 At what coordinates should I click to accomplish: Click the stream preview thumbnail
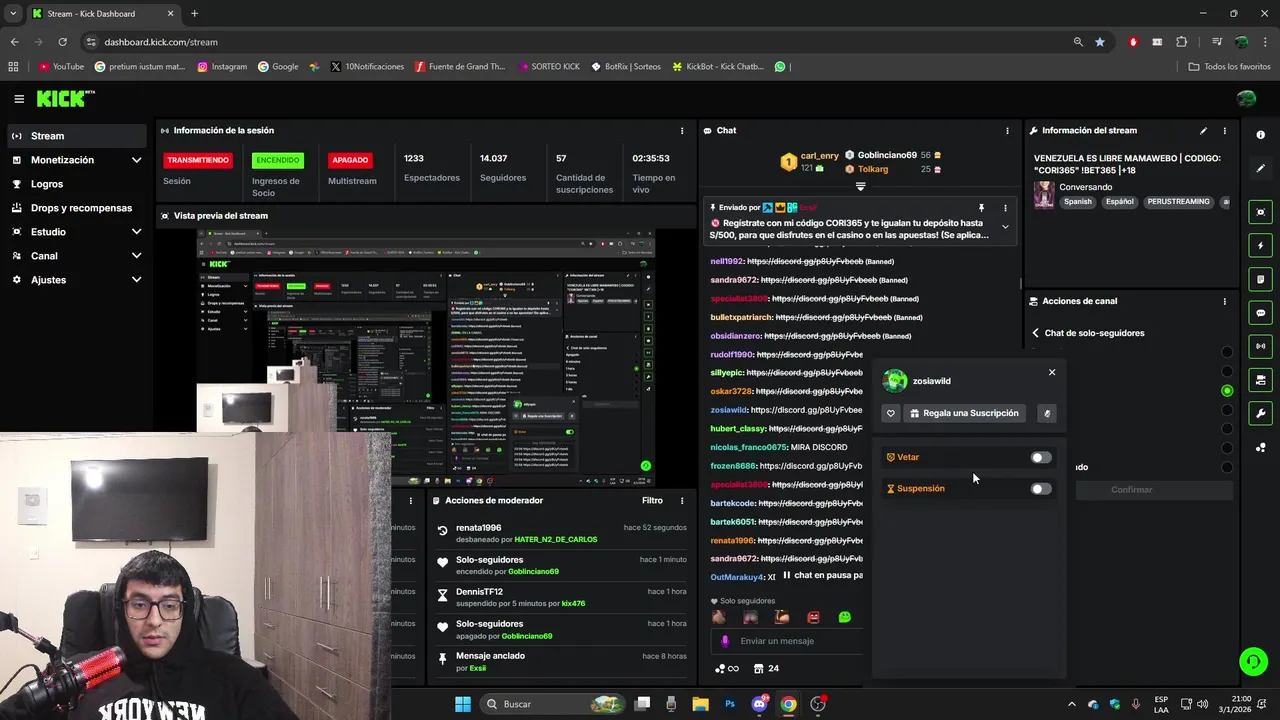(426, 358)
